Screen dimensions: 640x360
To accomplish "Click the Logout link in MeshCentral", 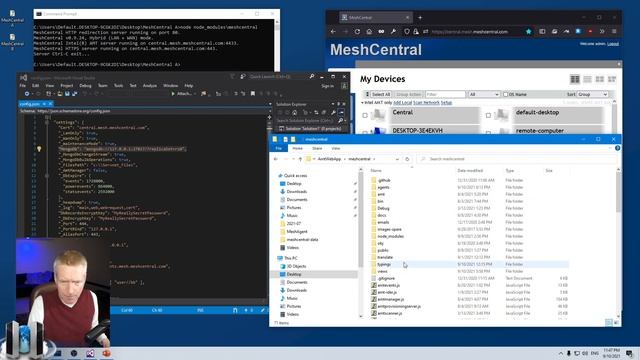I will [613, 44].
